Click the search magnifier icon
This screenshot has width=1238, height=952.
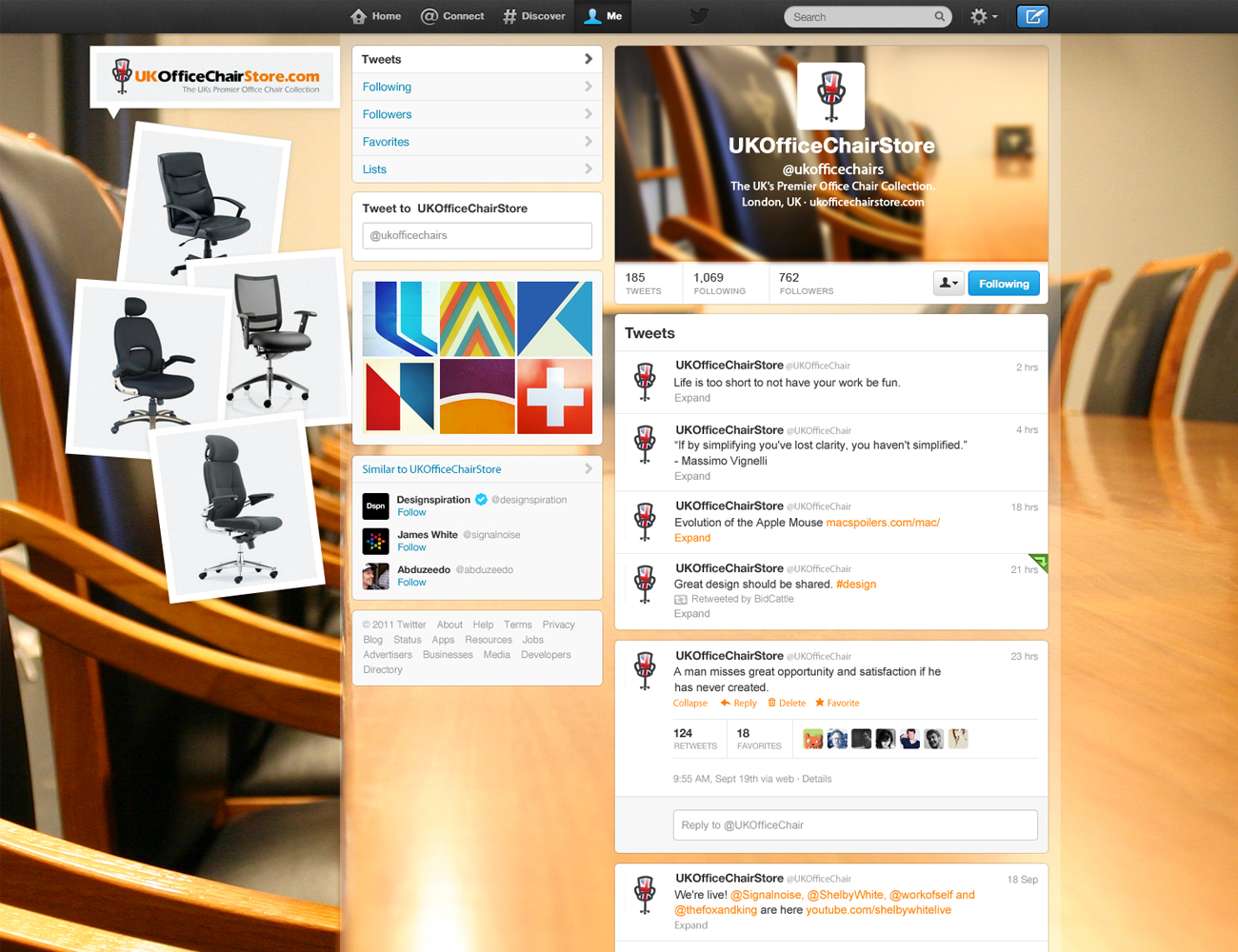940,16
